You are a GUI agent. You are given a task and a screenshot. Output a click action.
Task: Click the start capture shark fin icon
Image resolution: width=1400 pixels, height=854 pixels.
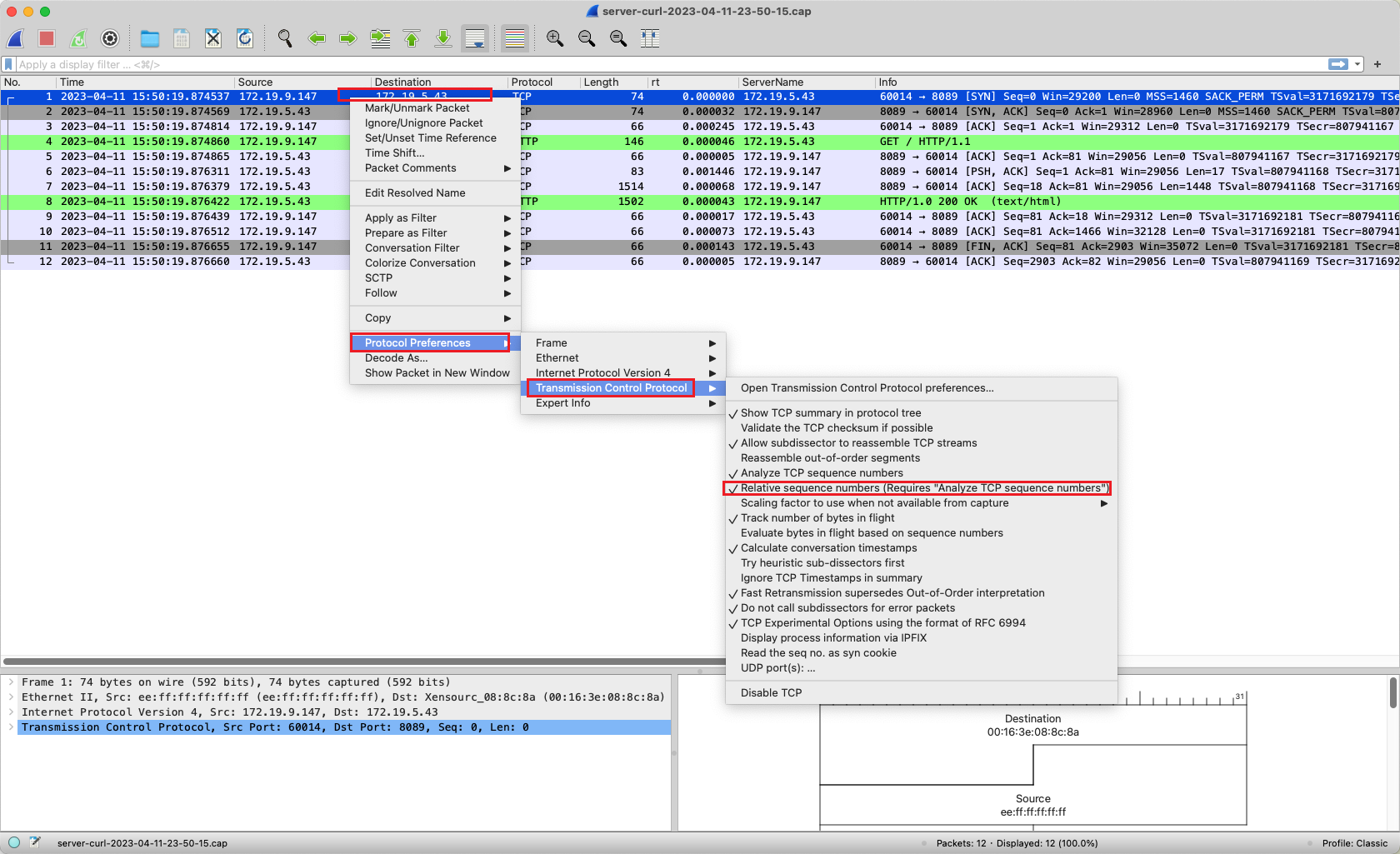[16, 38]
